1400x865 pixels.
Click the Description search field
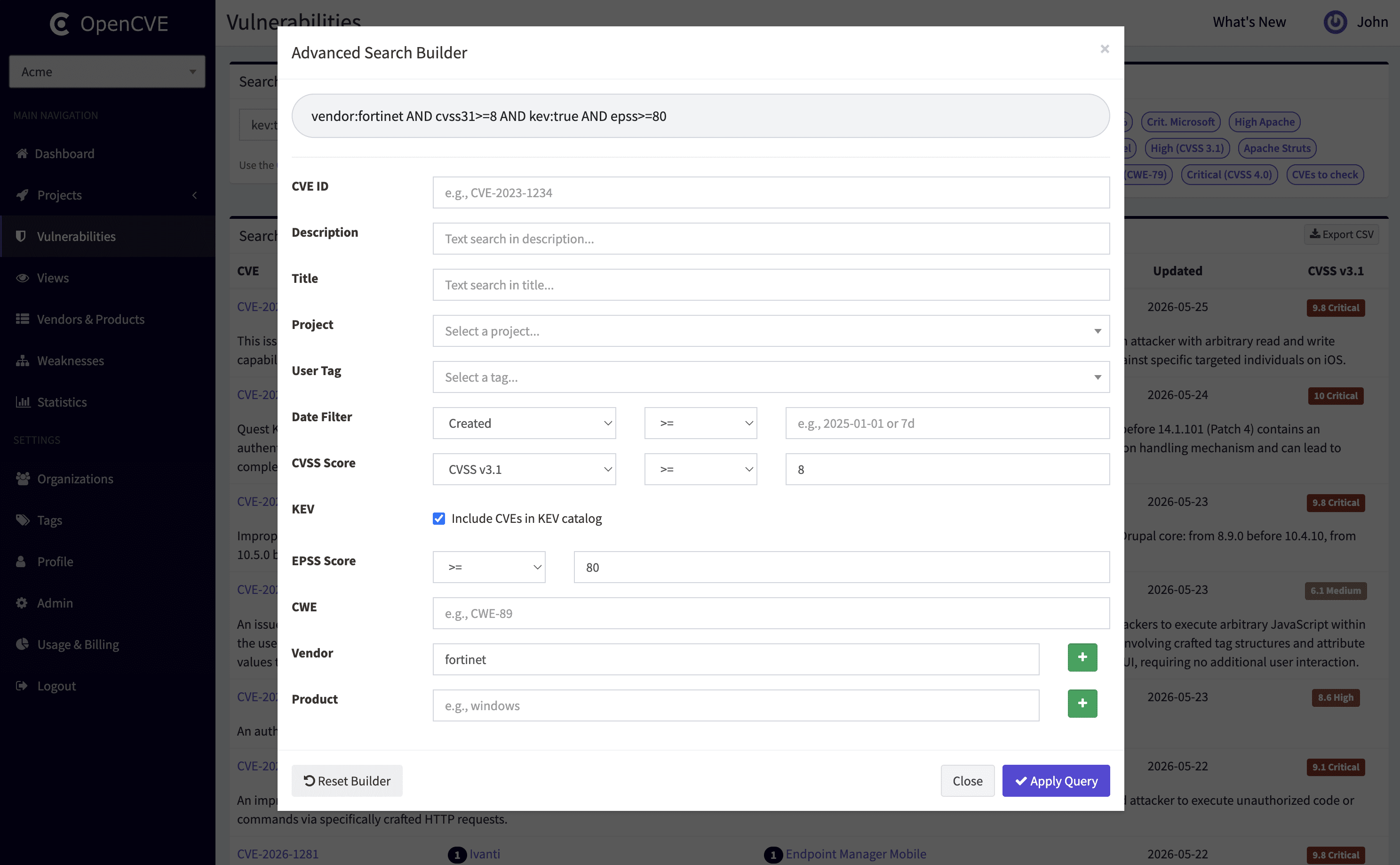tap(771, 239)
